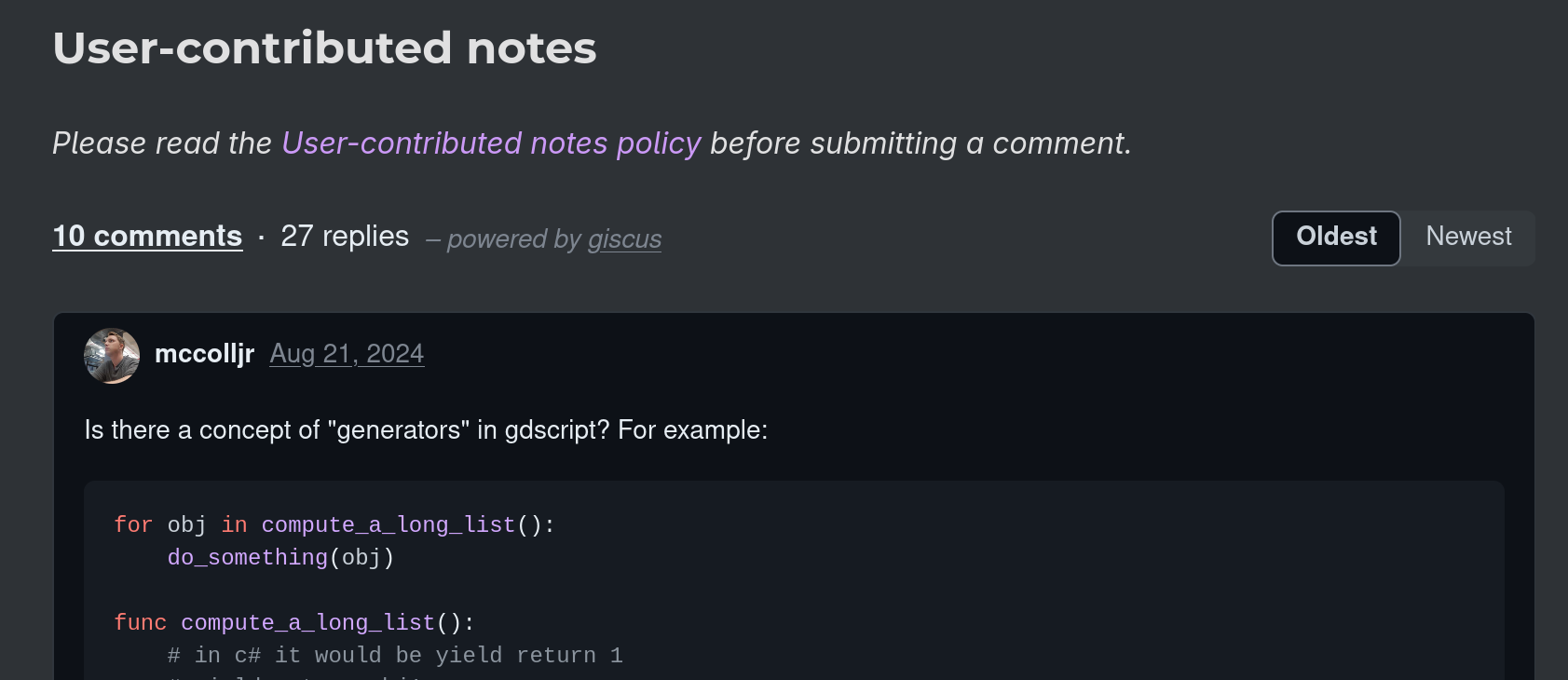The image size is (1568, 680).
Task: Sort comments by Oldest
Action: [x=1335, y=238]
